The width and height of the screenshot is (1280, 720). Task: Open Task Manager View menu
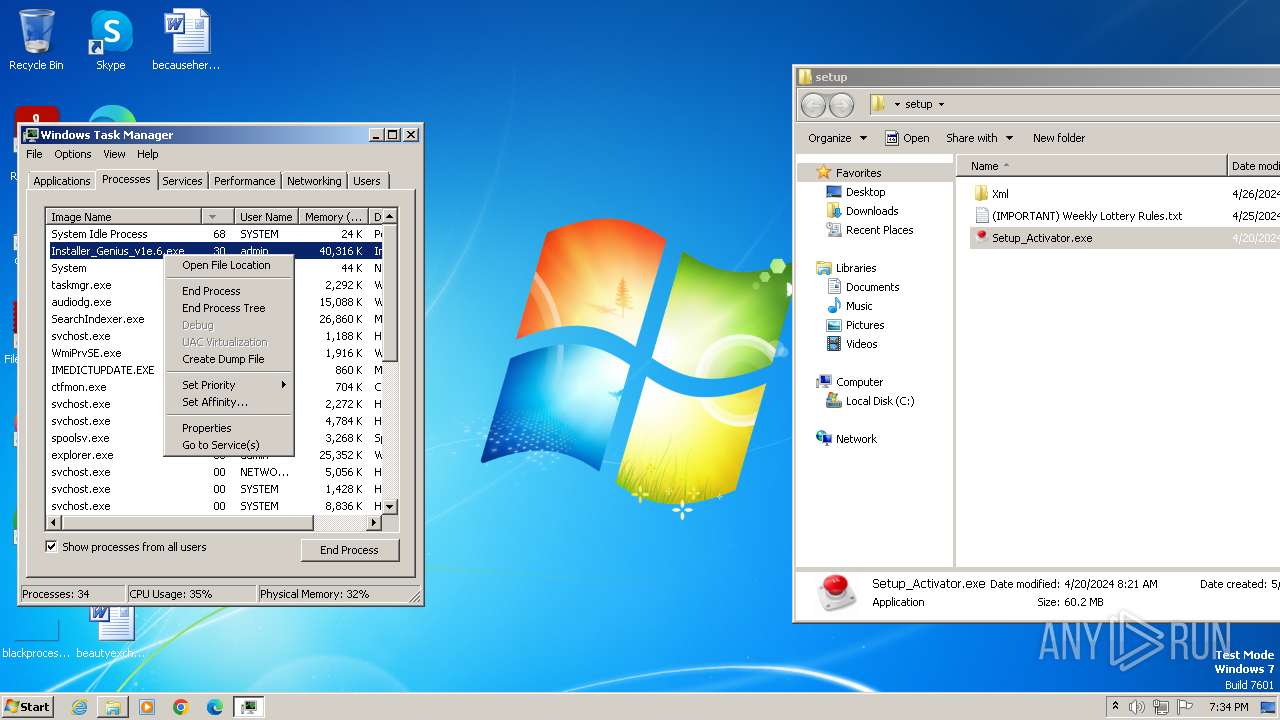tap(114, 154)
